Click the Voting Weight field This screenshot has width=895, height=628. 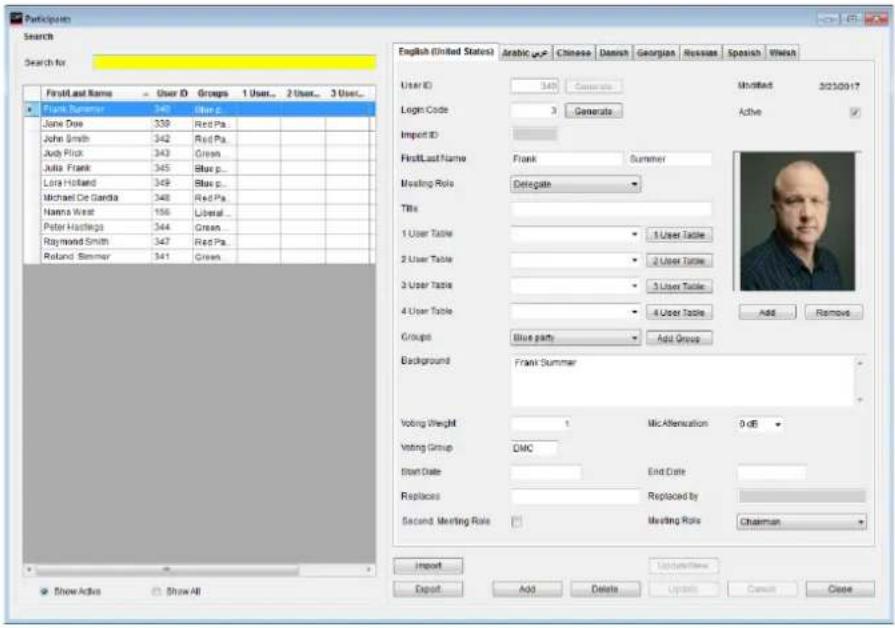(x=541, y=424)
